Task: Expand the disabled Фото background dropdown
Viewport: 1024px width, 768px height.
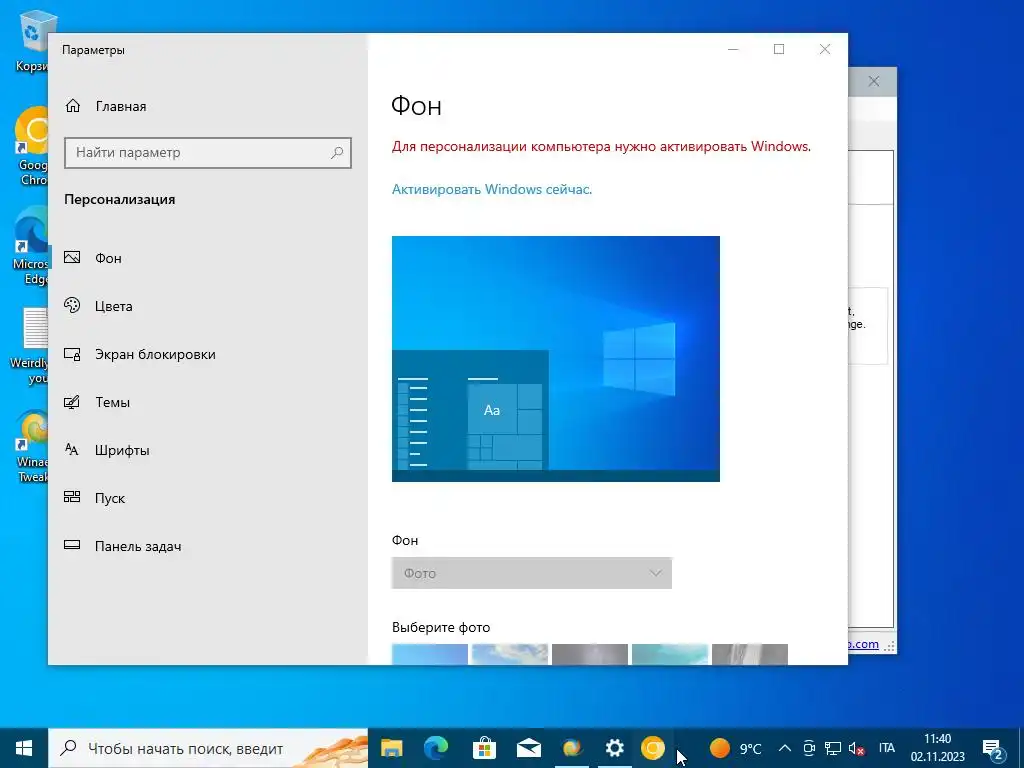Action: [532, 573]
